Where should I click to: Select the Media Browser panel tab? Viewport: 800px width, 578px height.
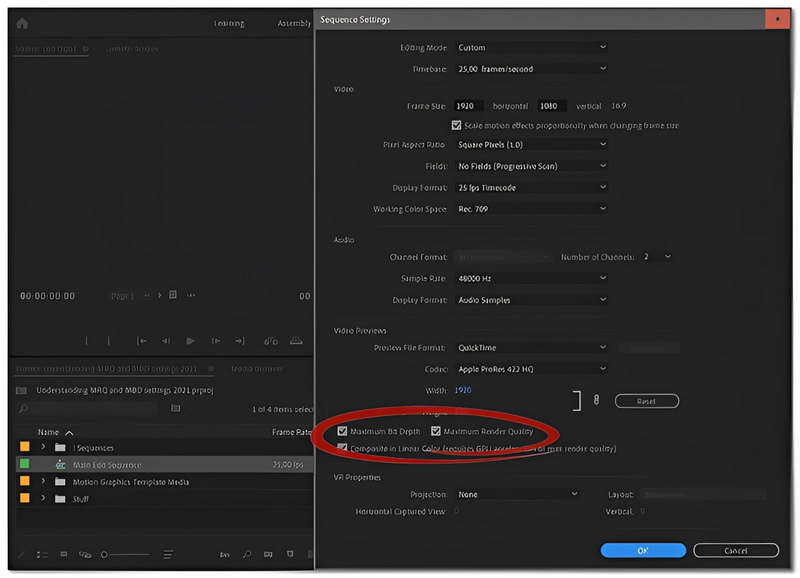[257, 368]
